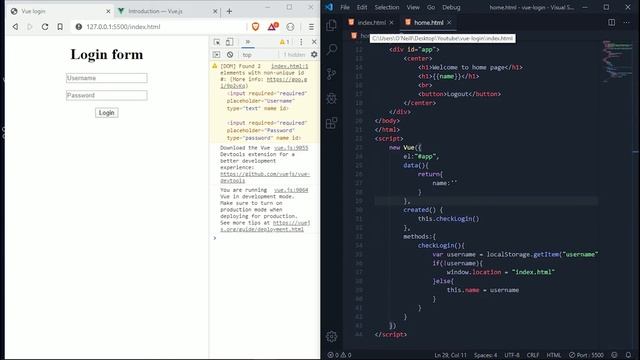Close the home.html editor tab

[449, 22]
